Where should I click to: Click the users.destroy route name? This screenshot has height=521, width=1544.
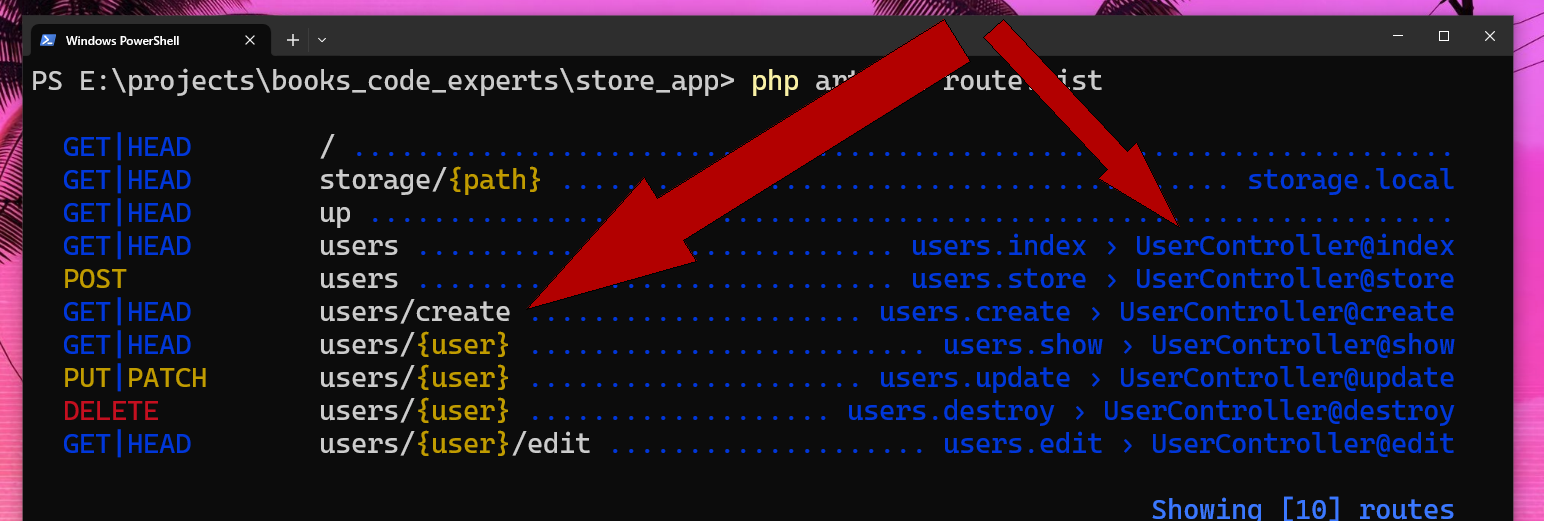coord(950,411)
